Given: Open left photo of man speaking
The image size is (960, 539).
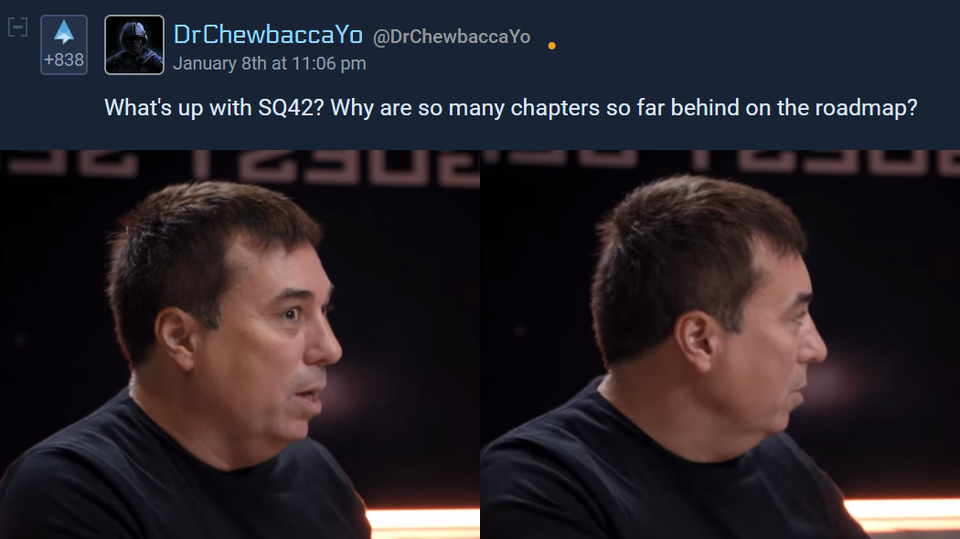Looking at the screenshot, I should [x=240, y=344].
